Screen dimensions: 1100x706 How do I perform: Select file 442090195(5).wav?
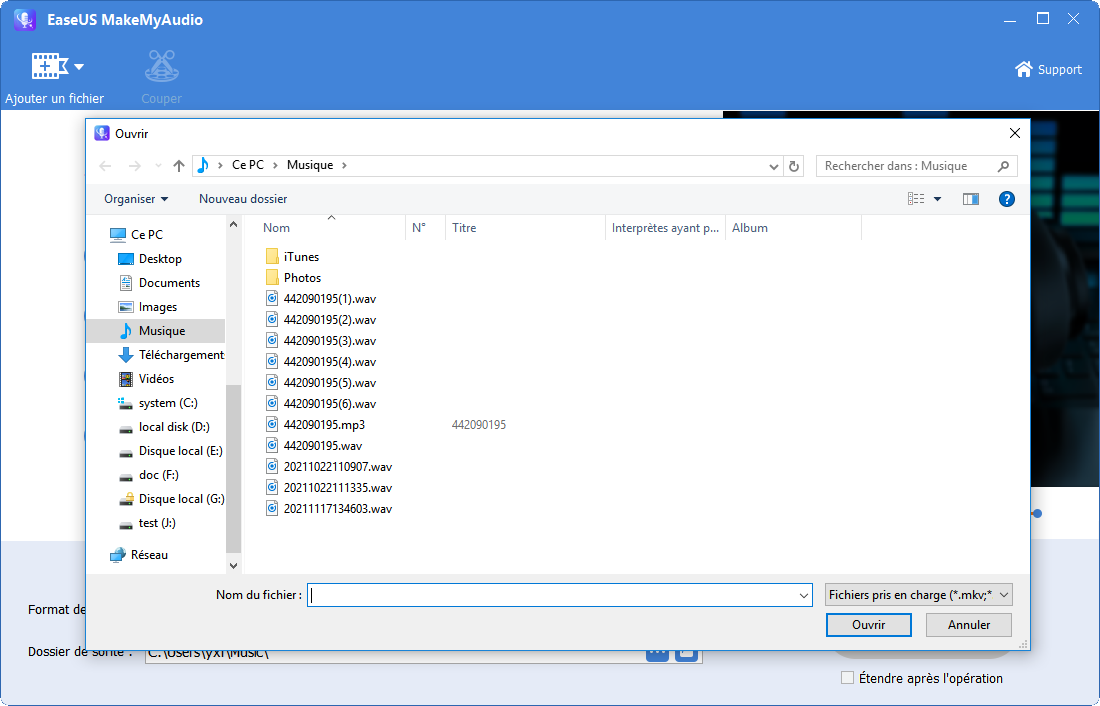pos(321,383)
